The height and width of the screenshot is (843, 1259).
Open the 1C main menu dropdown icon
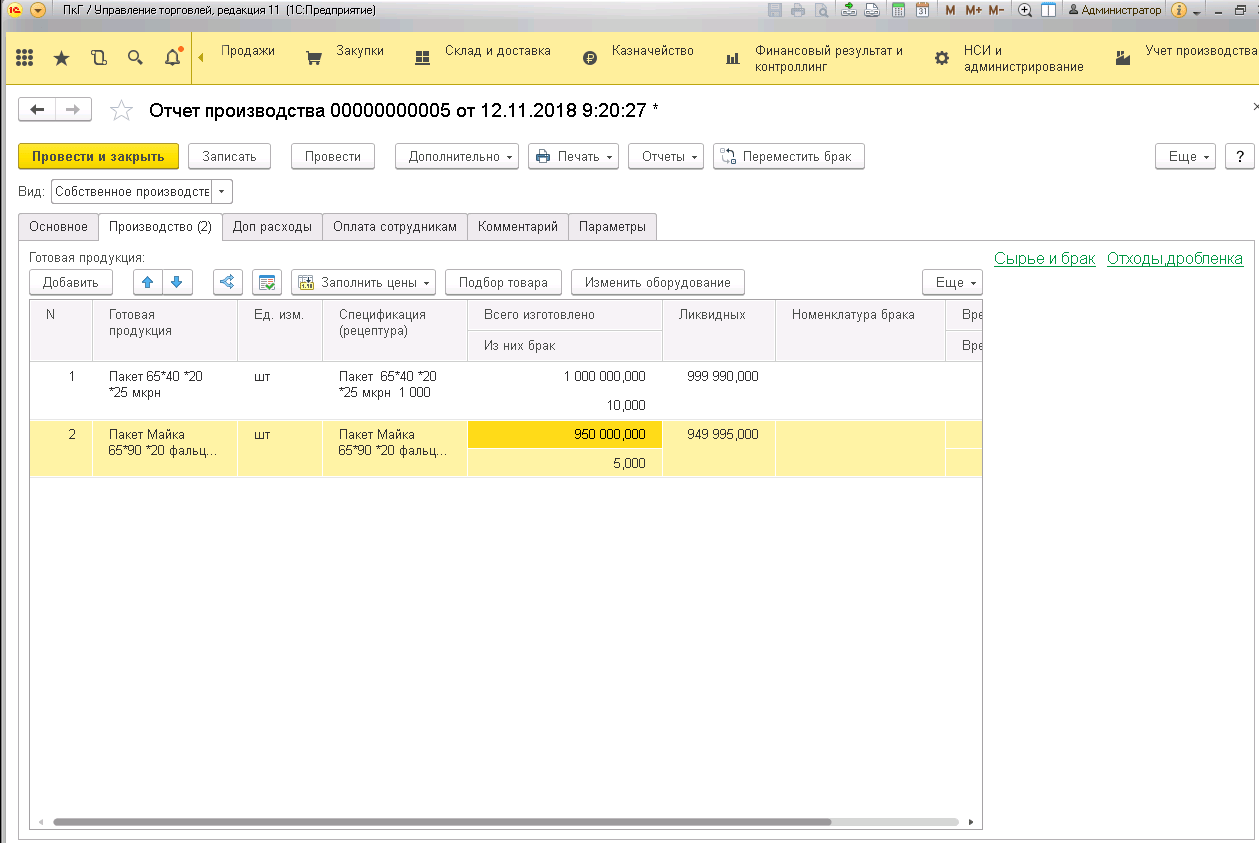click(x=38, y=10)
